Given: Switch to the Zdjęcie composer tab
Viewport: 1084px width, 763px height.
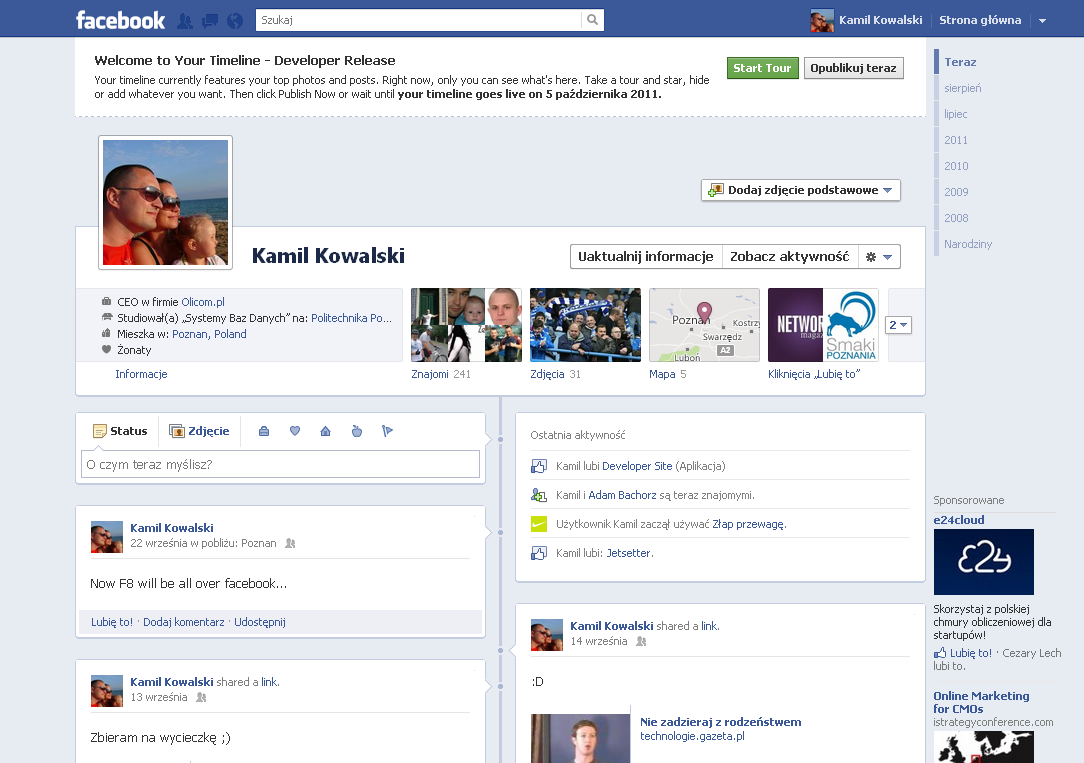Looking at the screenshot, I should tap(199, 431).
